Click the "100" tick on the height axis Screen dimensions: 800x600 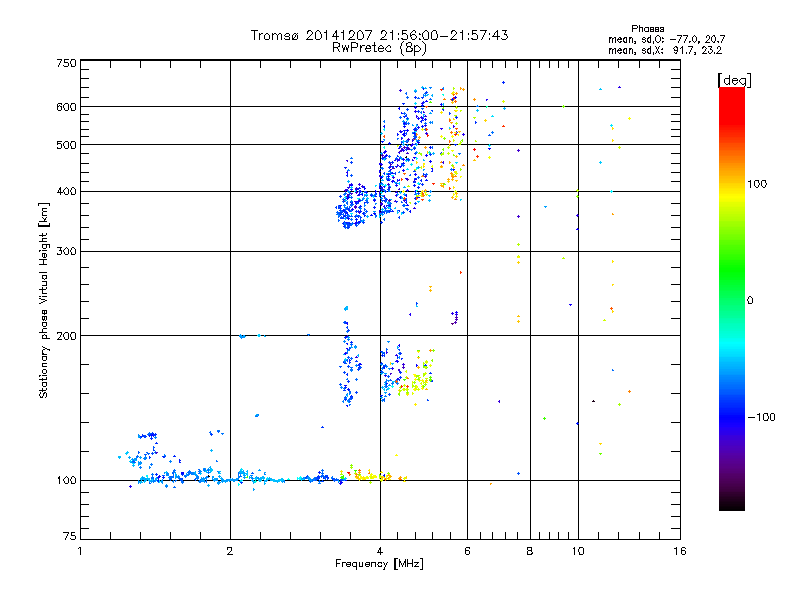pyautogui.click(x=66, y=481)
